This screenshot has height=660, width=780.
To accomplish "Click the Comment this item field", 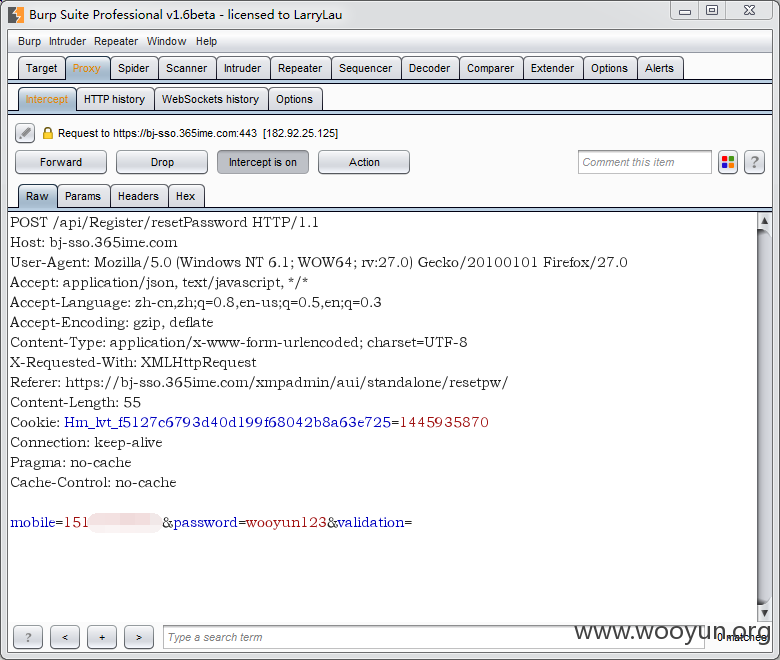I will [645, 162].
